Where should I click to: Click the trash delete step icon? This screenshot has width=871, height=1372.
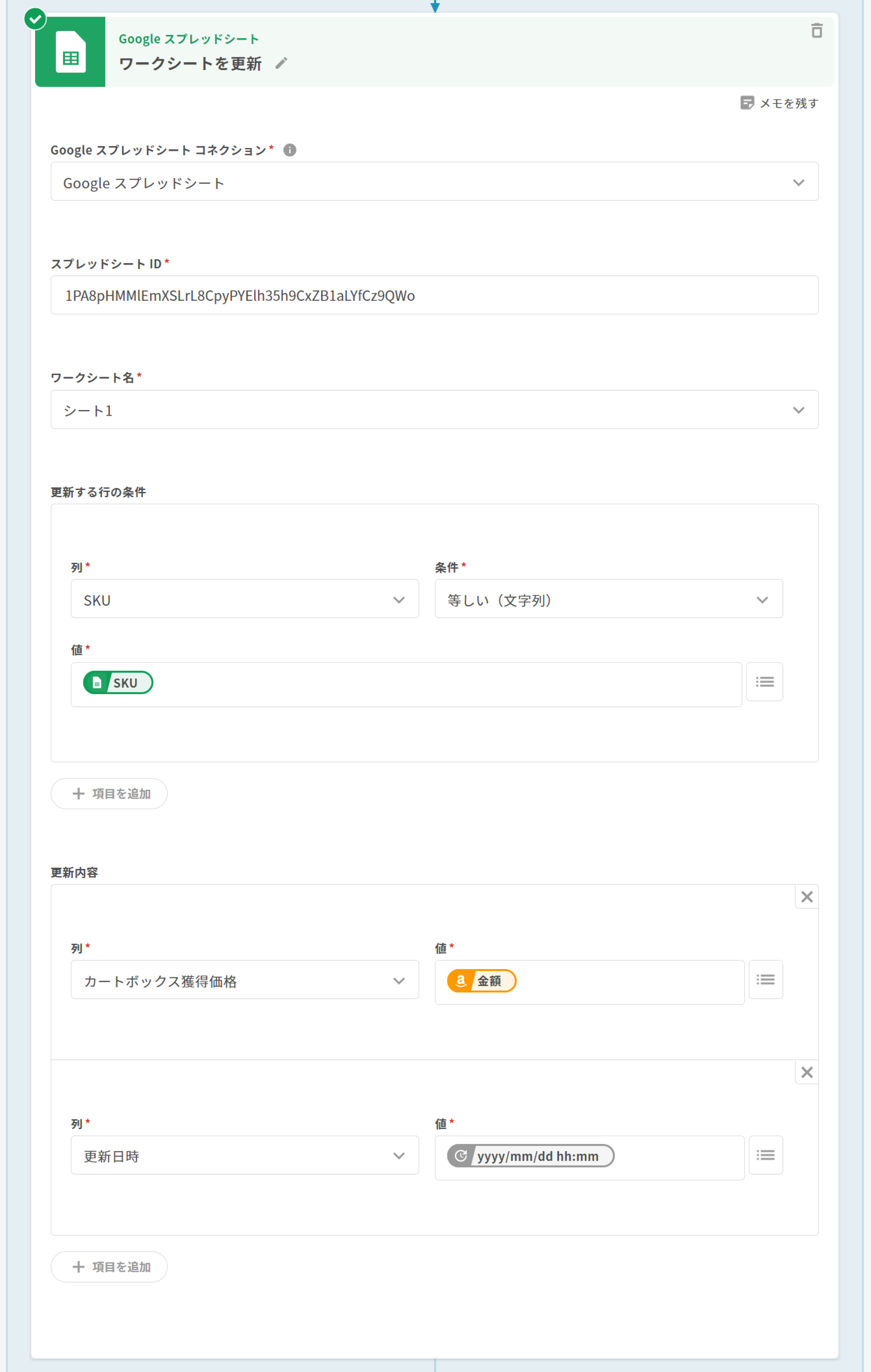click(x=816, y=31)
